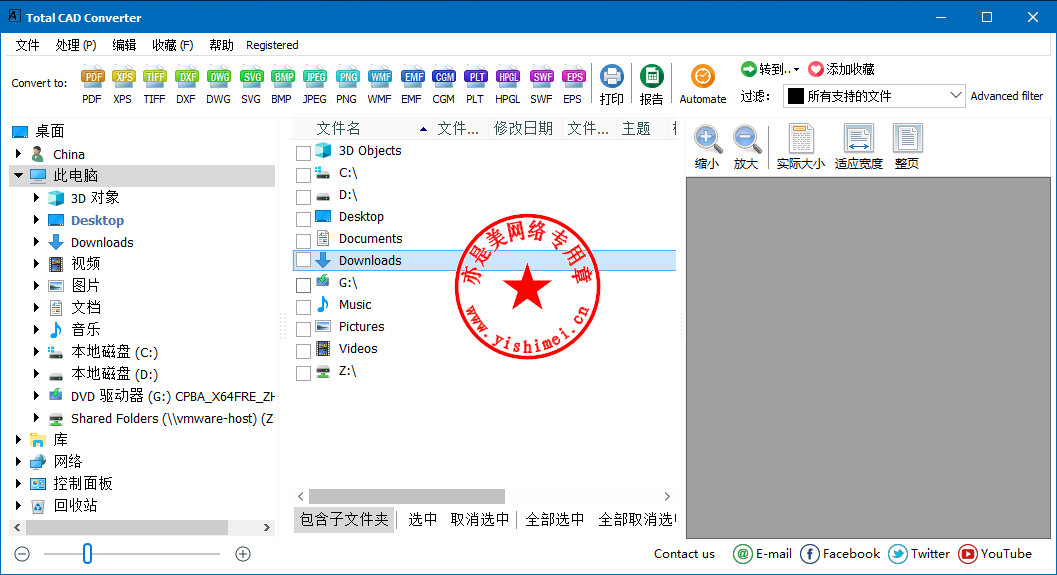1057x575 pixels.
Task: Check the Documents row checkbox
Action: click(303, 241)
